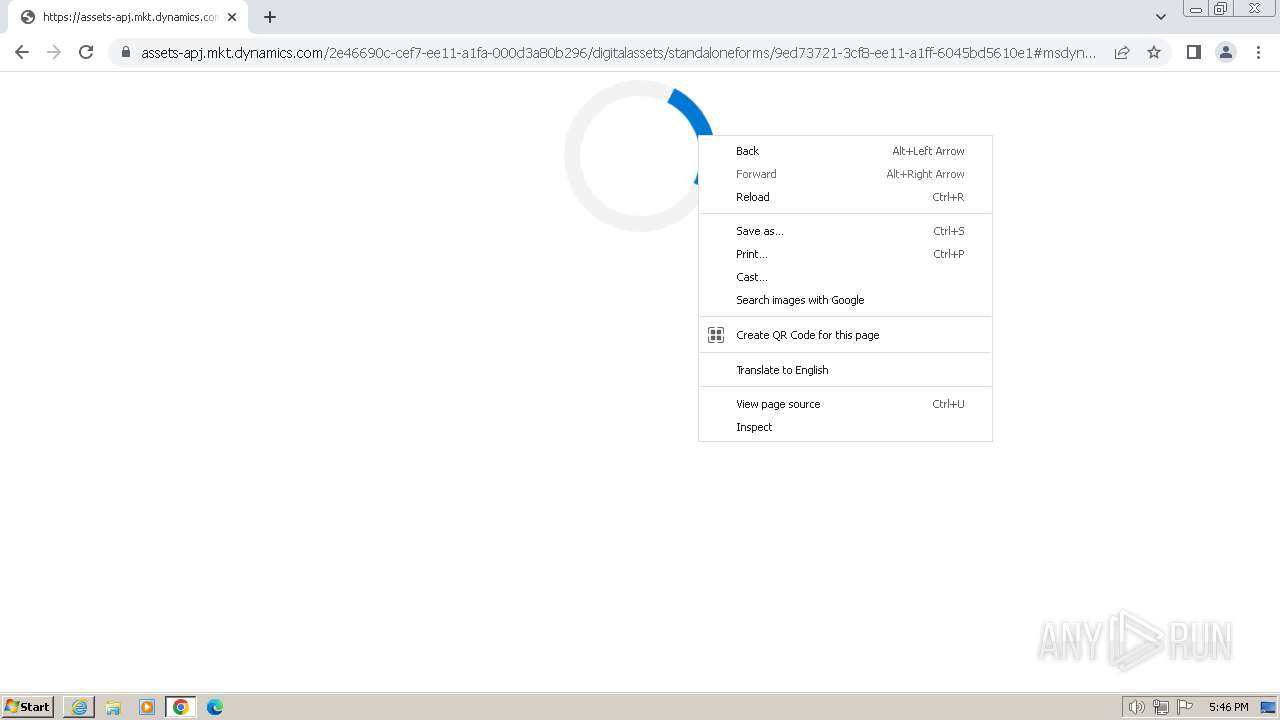Select Cast... menu entry
Image resolution: width=1280 pixels, height=720 pixels.
pos(845,277)
